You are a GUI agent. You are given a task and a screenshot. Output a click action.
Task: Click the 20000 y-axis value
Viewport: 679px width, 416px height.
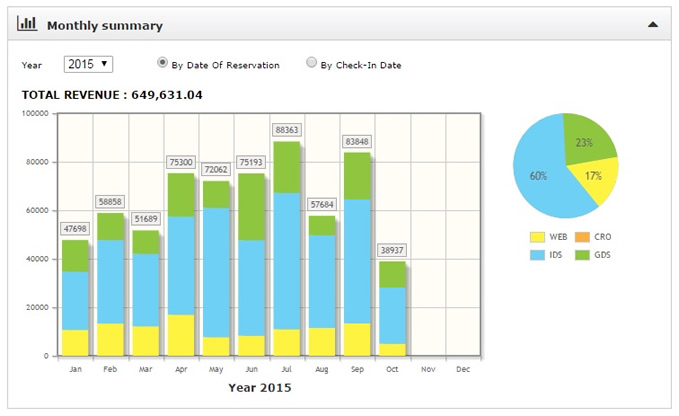pyautogui.click(x=37, y=307)
